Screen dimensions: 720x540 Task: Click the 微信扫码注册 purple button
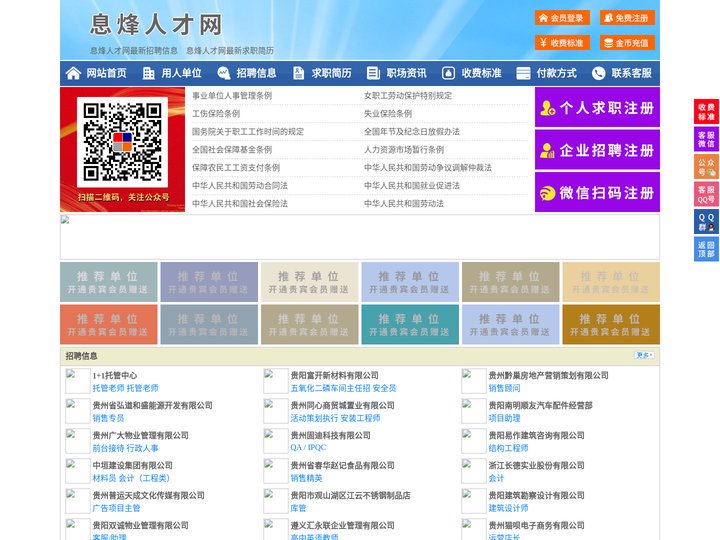[597, 192]
